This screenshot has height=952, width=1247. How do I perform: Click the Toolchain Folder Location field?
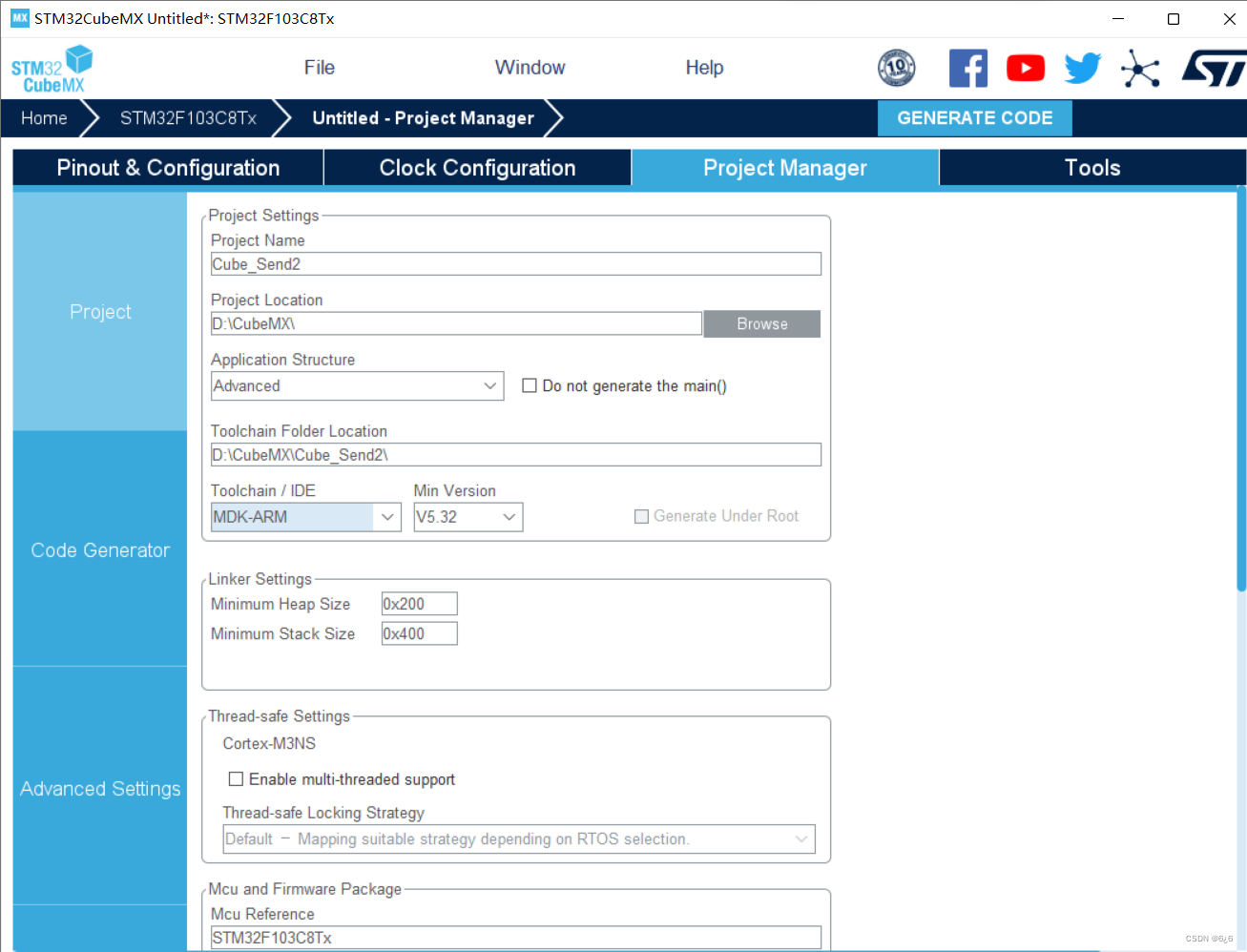tap(515, 455)
